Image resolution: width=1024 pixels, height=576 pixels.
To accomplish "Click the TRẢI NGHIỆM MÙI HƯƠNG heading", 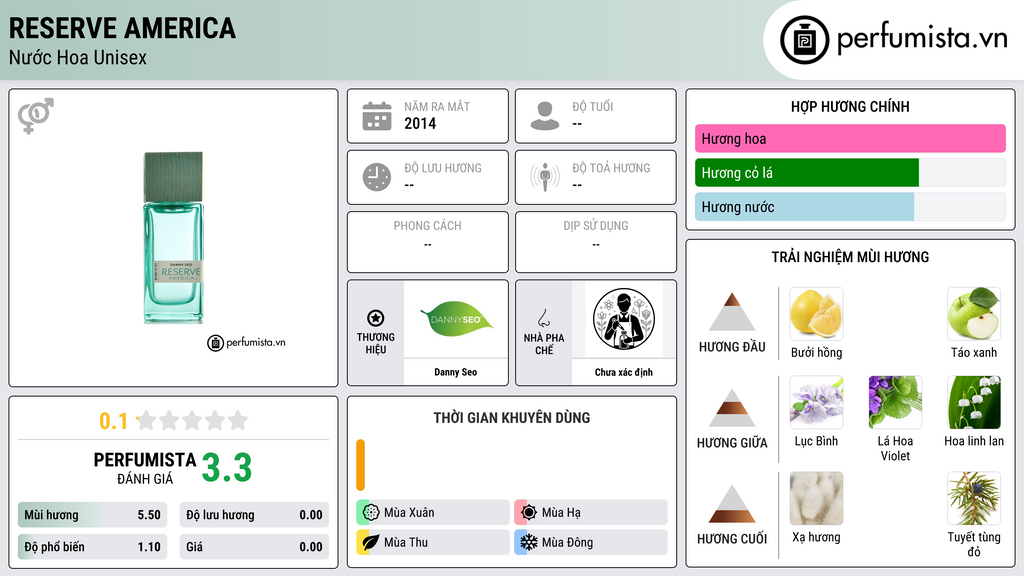I will [850, 257].
